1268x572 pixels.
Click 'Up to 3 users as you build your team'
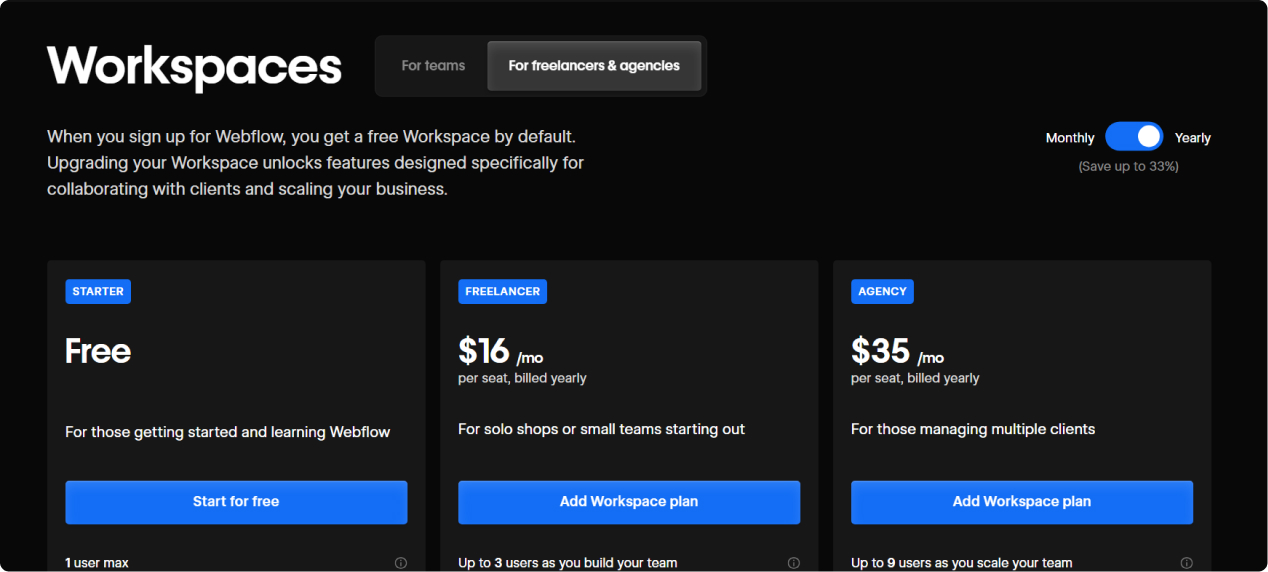[568, 563]
